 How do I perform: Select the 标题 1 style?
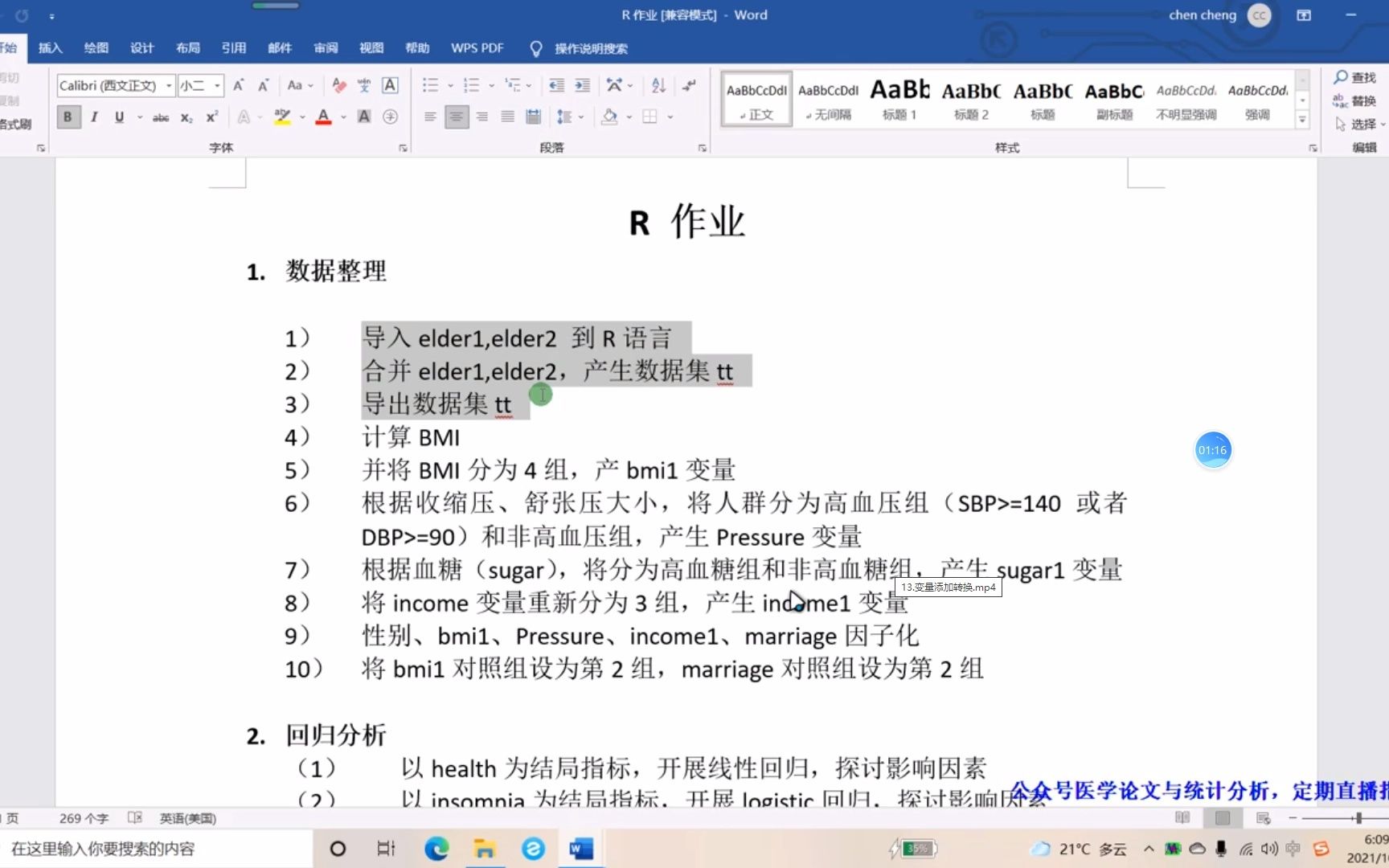[899, 98]
